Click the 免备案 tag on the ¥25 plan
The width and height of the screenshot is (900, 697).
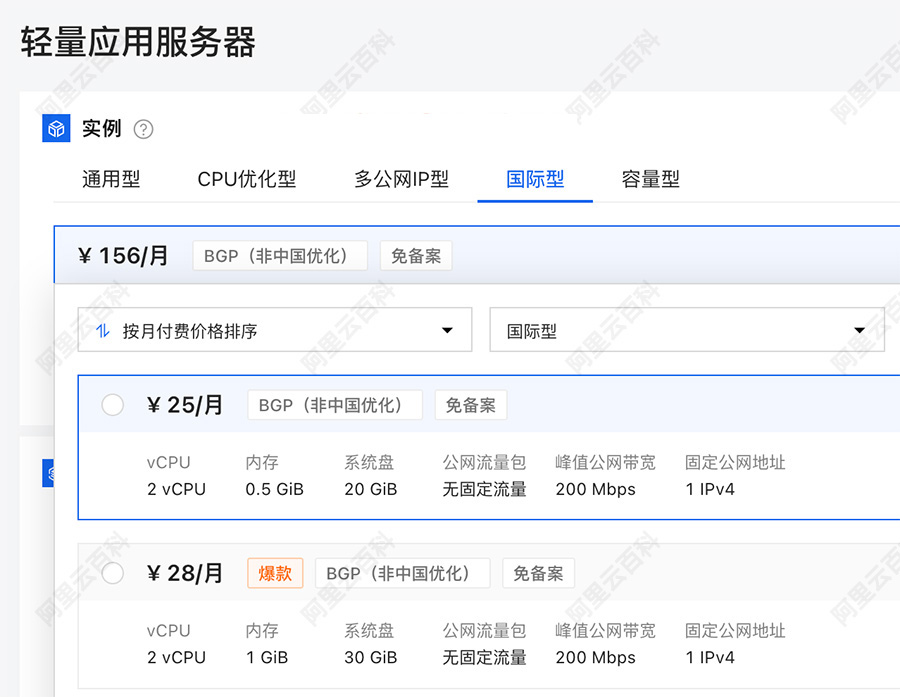pos(472,404)
